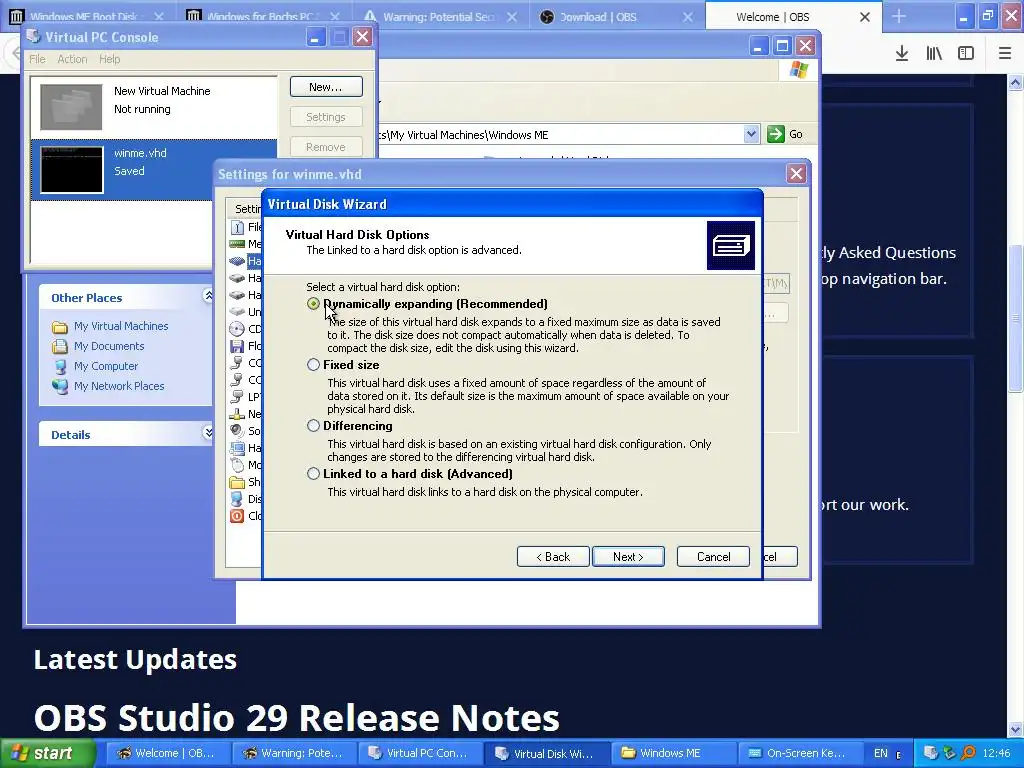
Task: Click the green Go arrow in Explorer
Action: point(775,134)
